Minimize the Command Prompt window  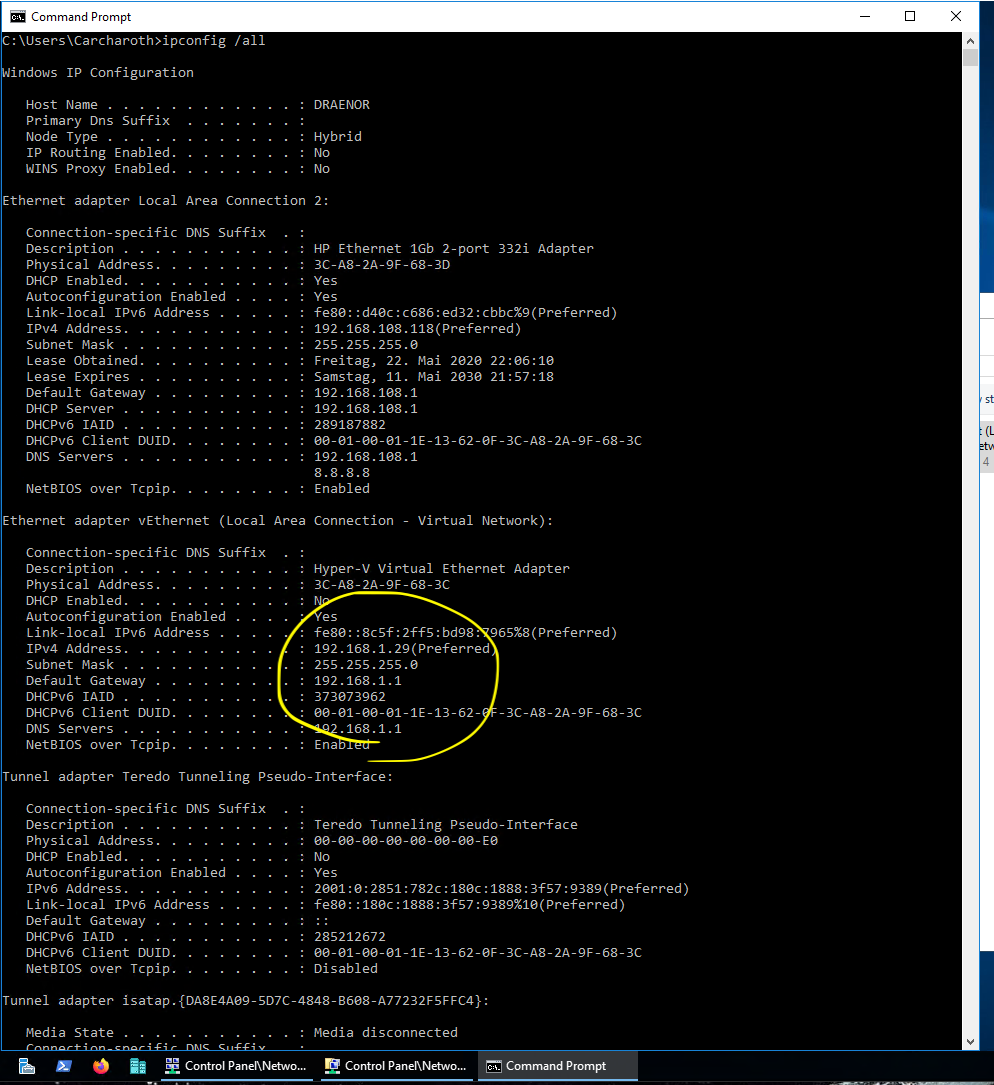864,17
